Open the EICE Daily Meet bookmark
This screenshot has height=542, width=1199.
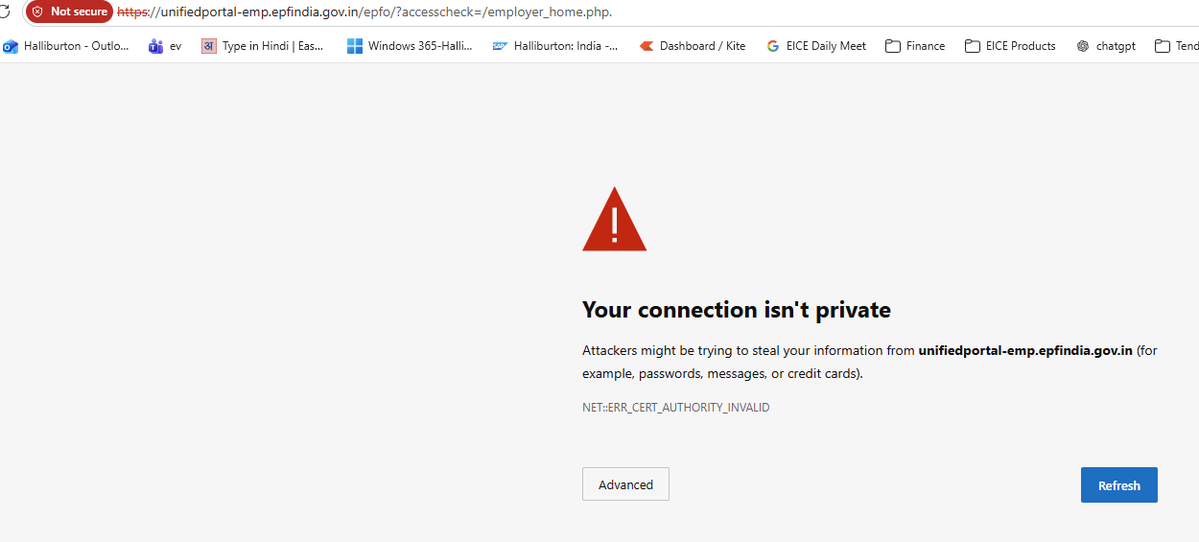pyautogui.click(x=816, y=46)
